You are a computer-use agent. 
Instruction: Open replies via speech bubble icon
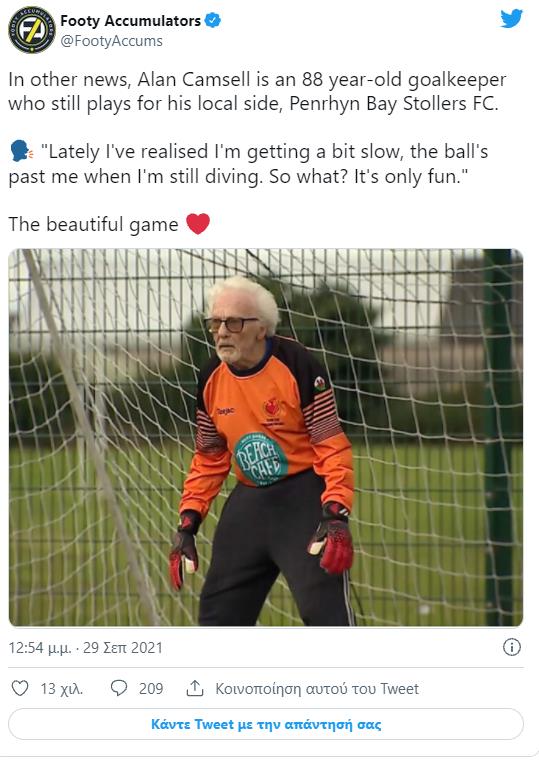click(x=119, y=688)
